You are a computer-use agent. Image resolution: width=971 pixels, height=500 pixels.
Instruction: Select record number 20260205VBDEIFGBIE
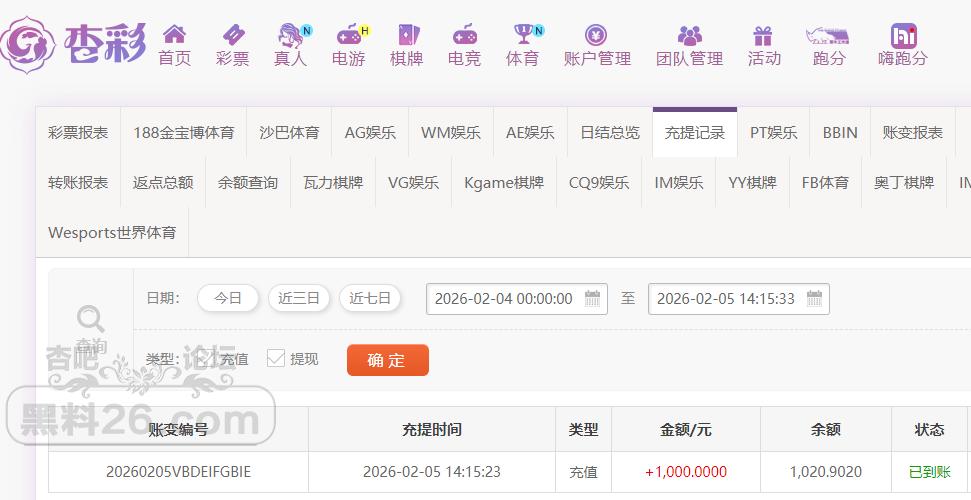(x=178, y=472)
